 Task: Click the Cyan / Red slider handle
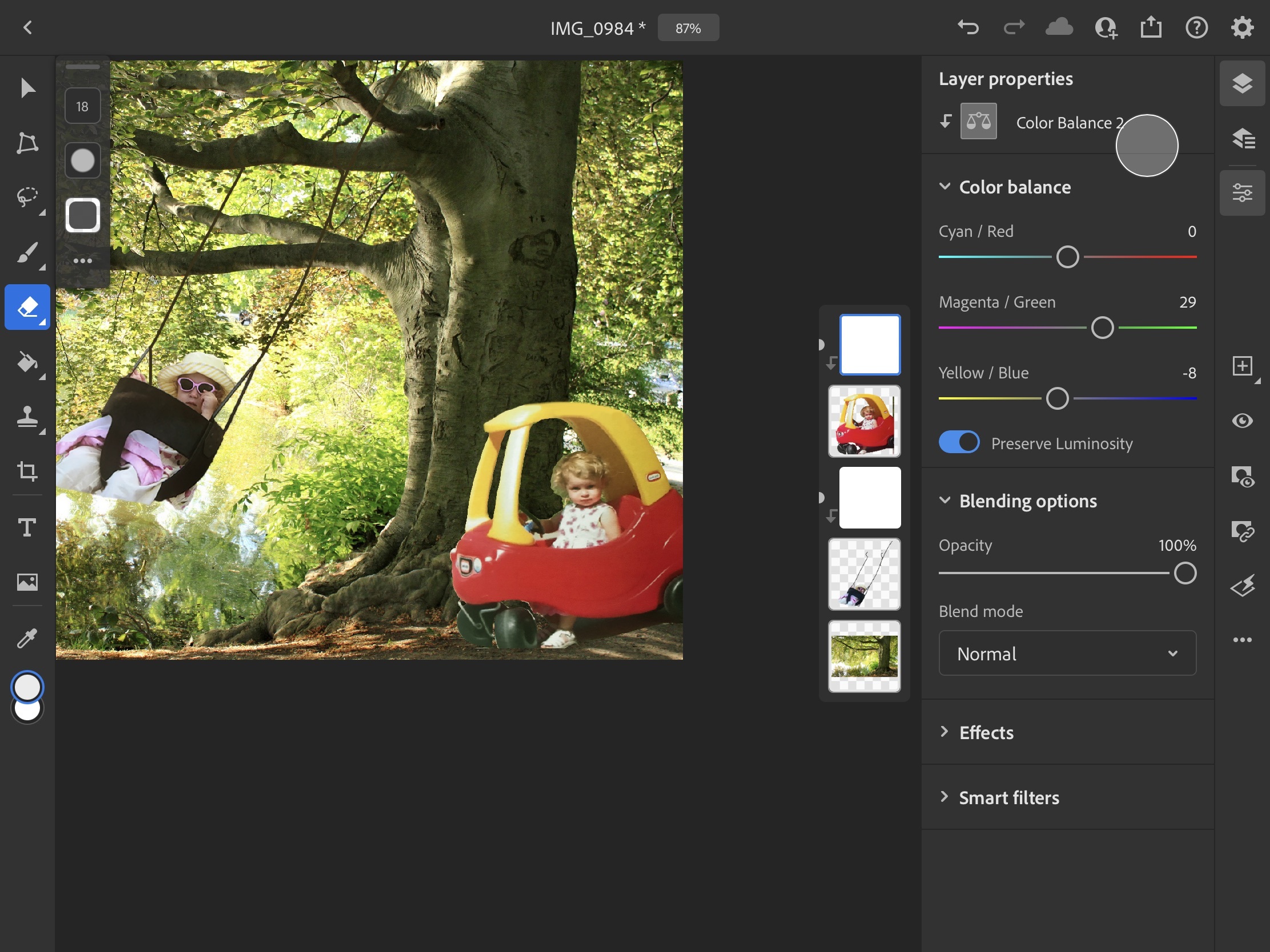[1067, 256]
